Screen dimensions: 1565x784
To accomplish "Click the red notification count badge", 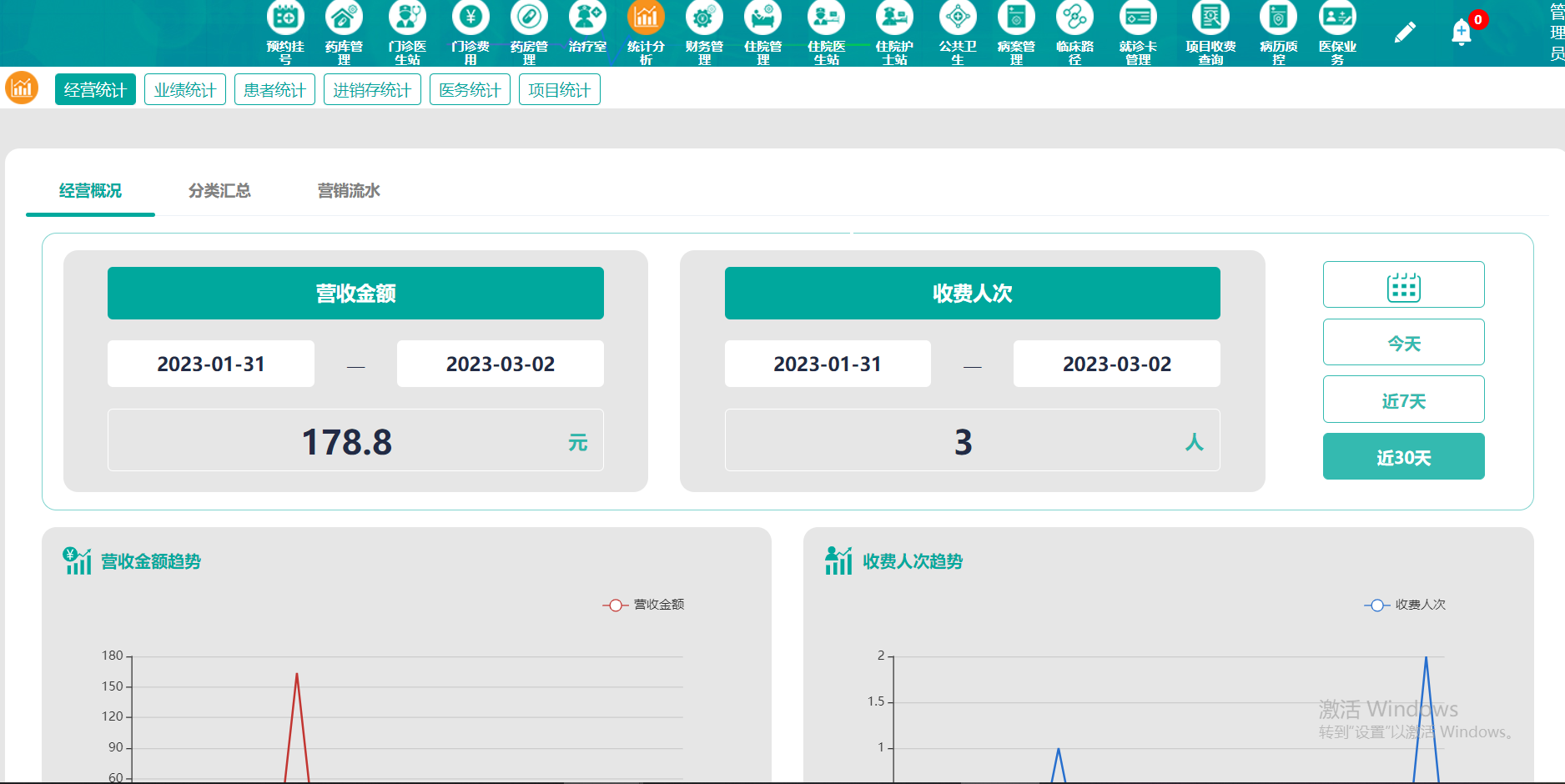I will [x=1478, y=19].
